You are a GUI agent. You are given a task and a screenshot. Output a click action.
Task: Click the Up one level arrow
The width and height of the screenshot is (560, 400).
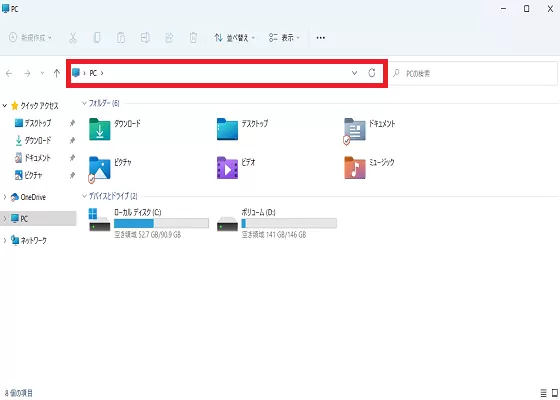point(56,73)
